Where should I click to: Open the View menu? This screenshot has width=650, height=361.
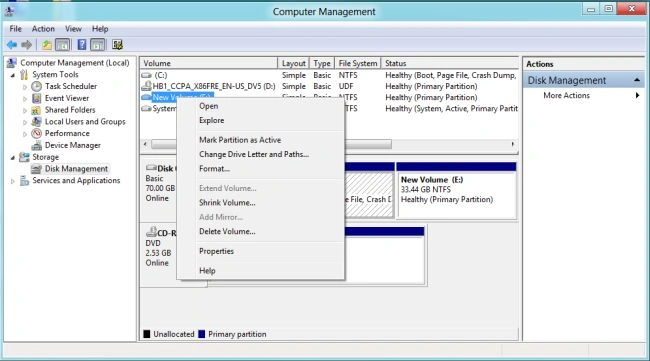(x=73, y=29)
